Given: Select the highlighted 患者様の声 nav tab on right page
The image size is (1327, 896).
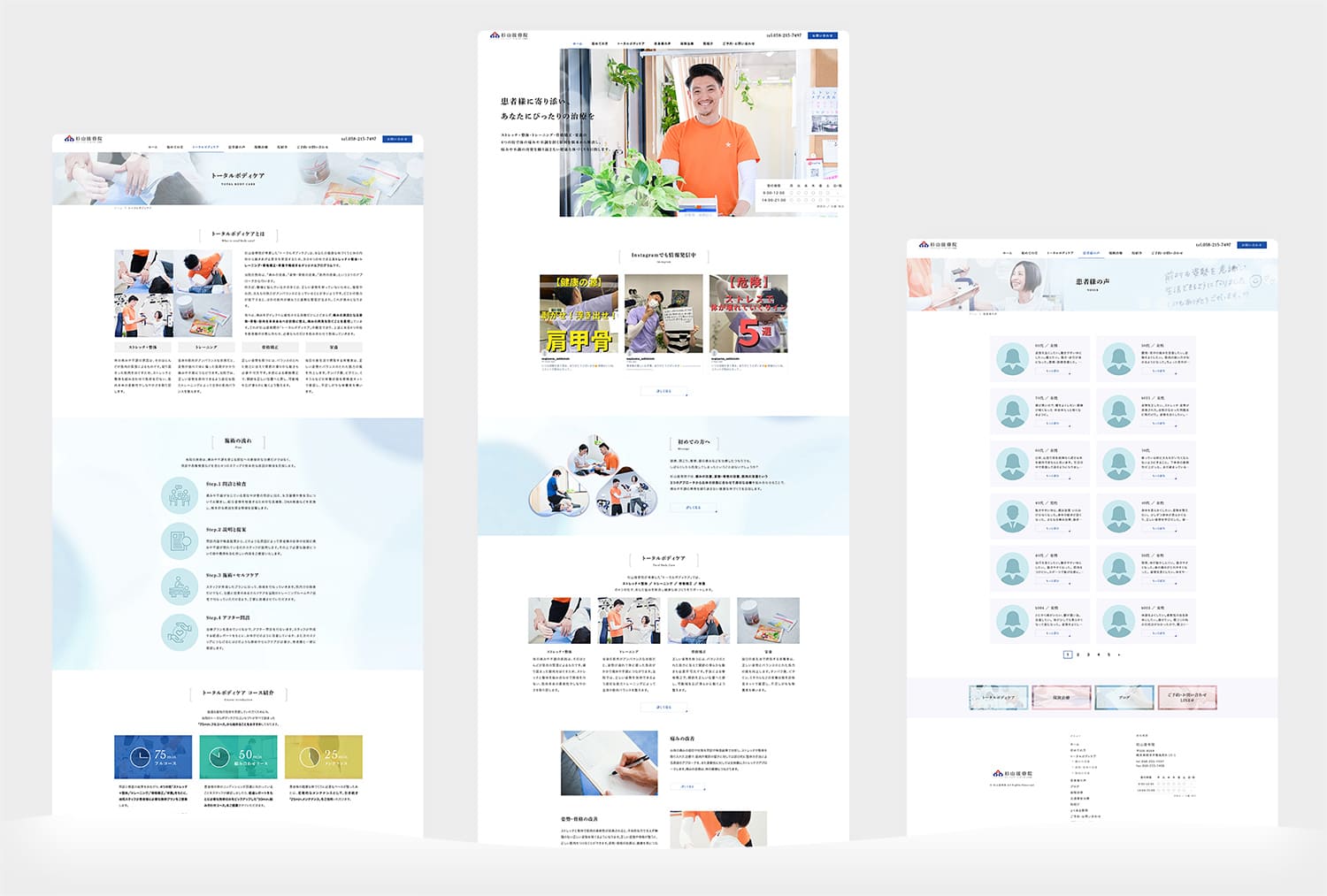Looking at the screenshot, I should pos(1090,253).
